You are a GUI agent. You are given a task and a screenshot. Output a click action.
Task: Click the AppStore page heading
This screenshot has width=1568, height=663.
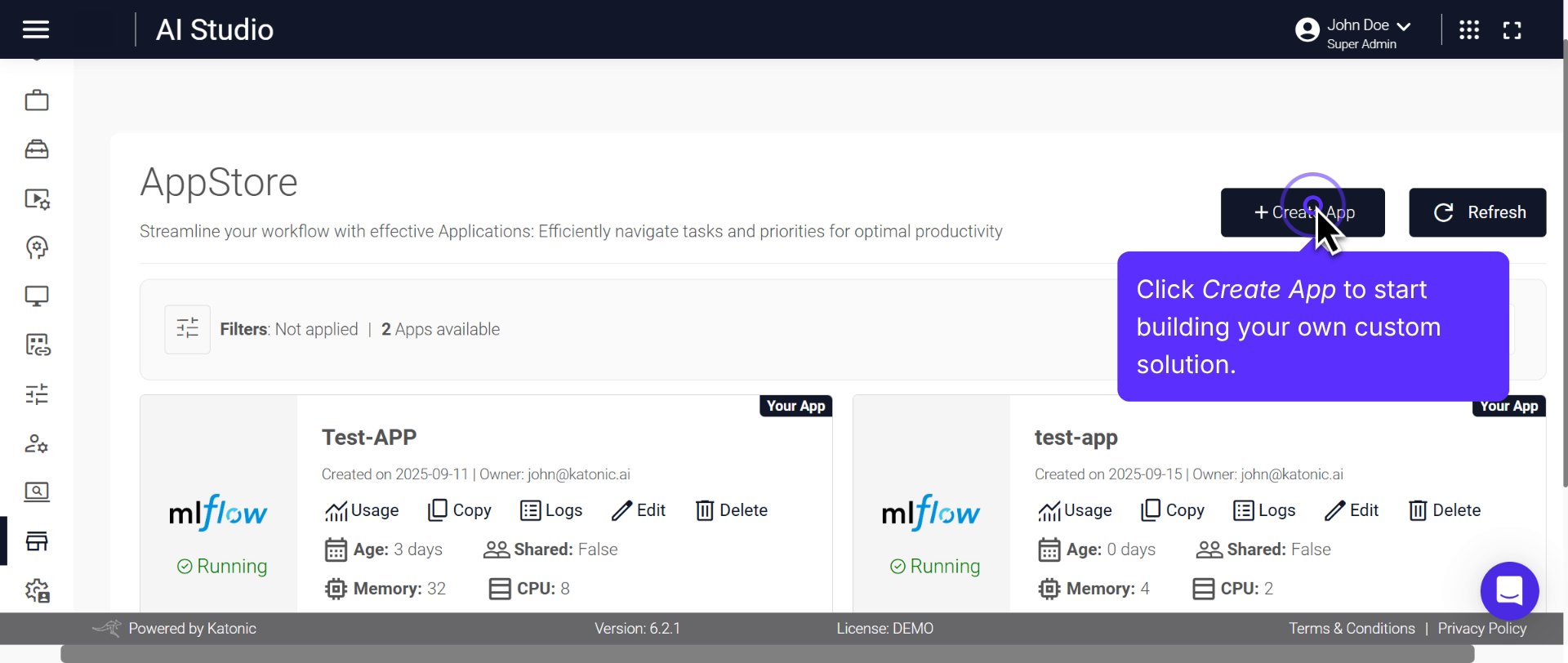point(219,182)
